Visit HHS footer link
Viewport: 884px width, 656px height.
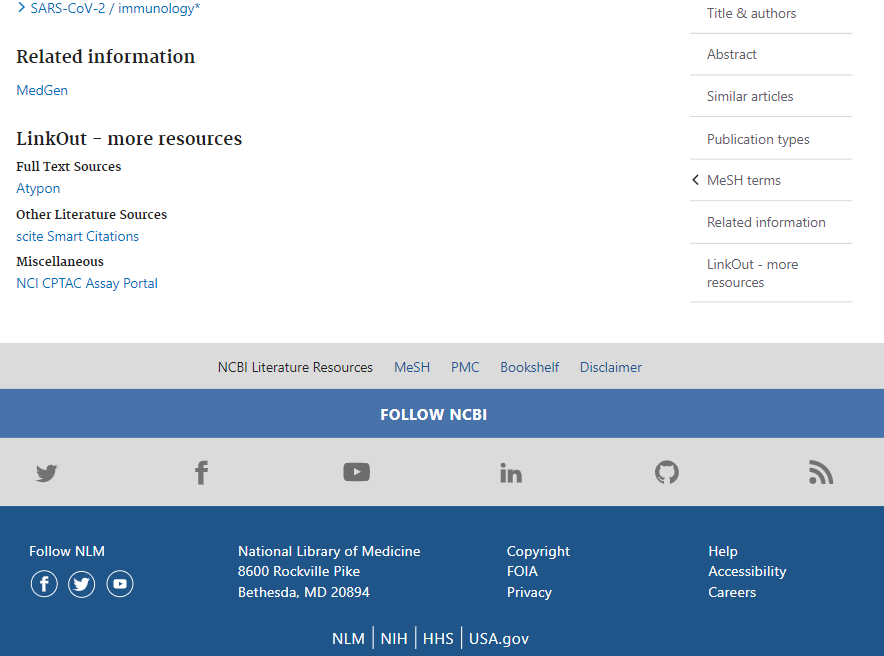coord(438,639)
